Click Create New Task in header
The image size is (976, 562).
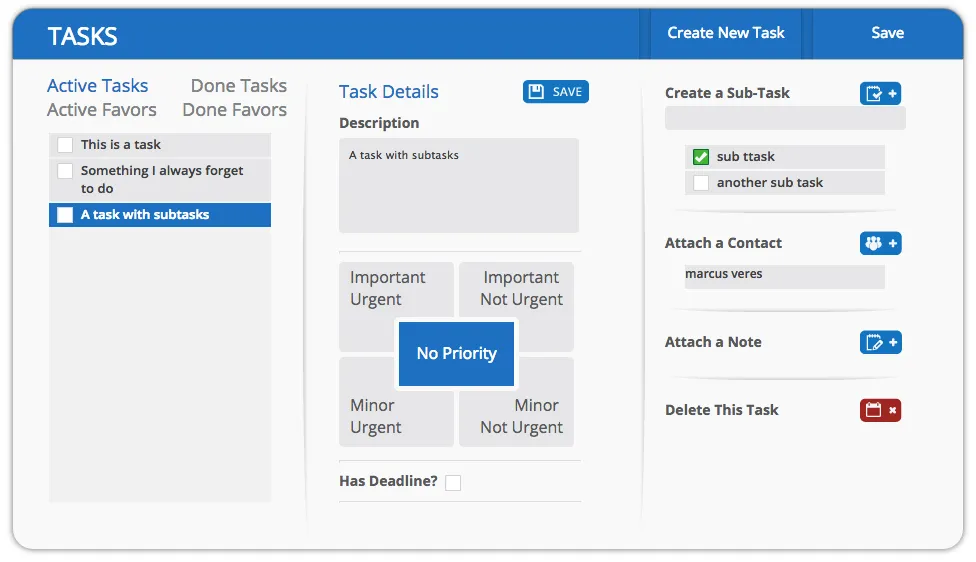pyautogui.click(x=726, y=33)
